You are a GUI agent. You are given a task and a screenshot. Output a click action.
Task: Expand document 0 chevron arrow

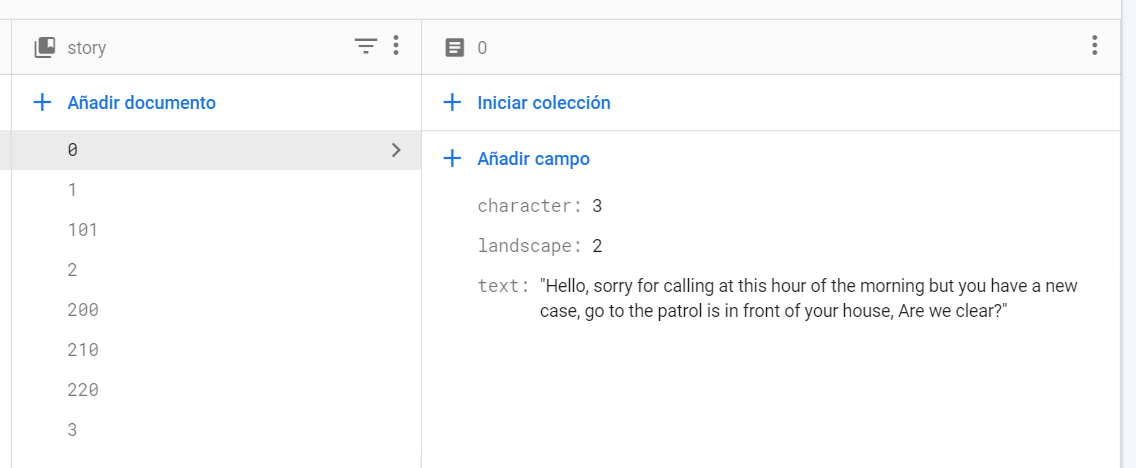click(396, 150)
